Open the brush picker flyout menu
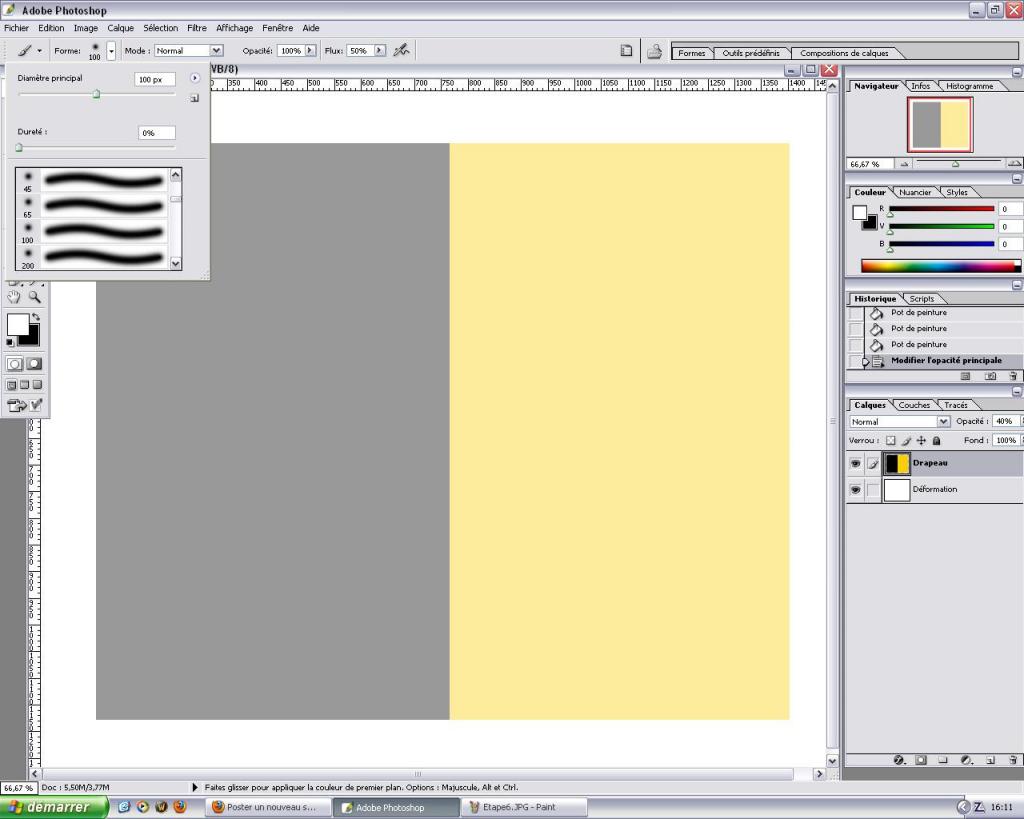This screenshot has height=819, width=1024. 195,78
